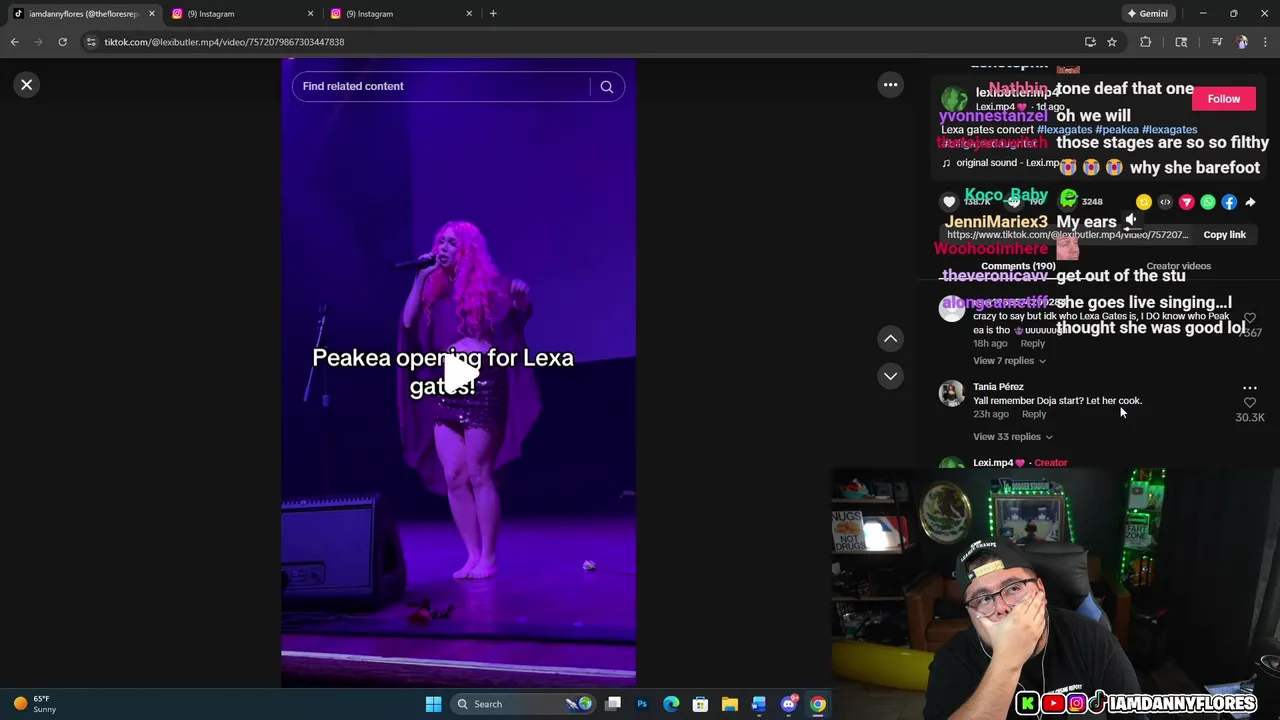Go to previous video with up arrow

pyautogui.click(x=890, y=339)
